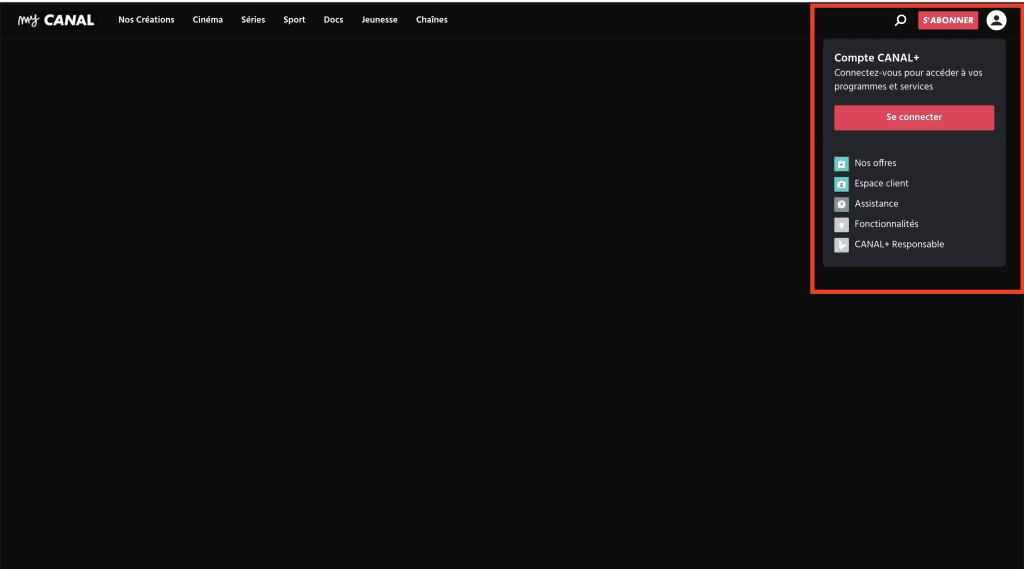Open the Docs section
This screenshot has height=569, width=1024.
[x=333, y=20]
